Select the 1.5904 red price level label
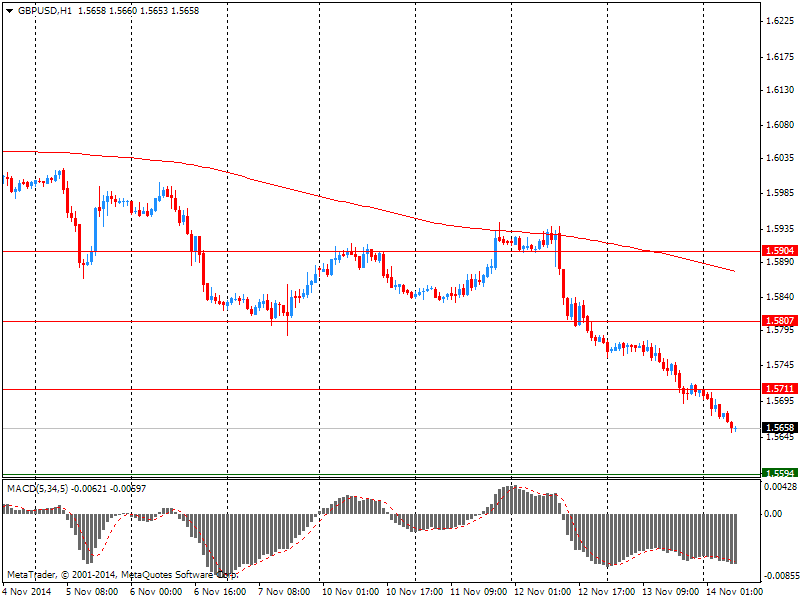 780,251
